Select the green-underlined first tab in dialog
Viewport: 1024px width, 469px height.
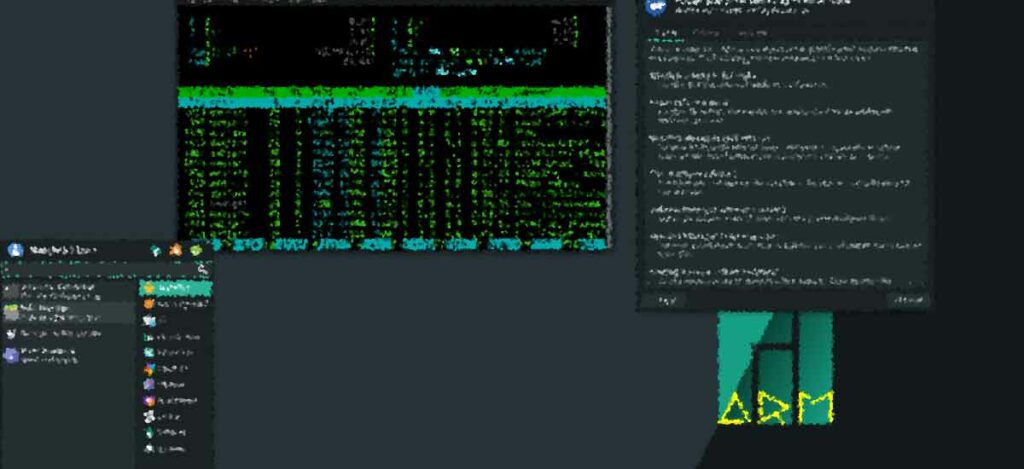click(x=667, y=33)
